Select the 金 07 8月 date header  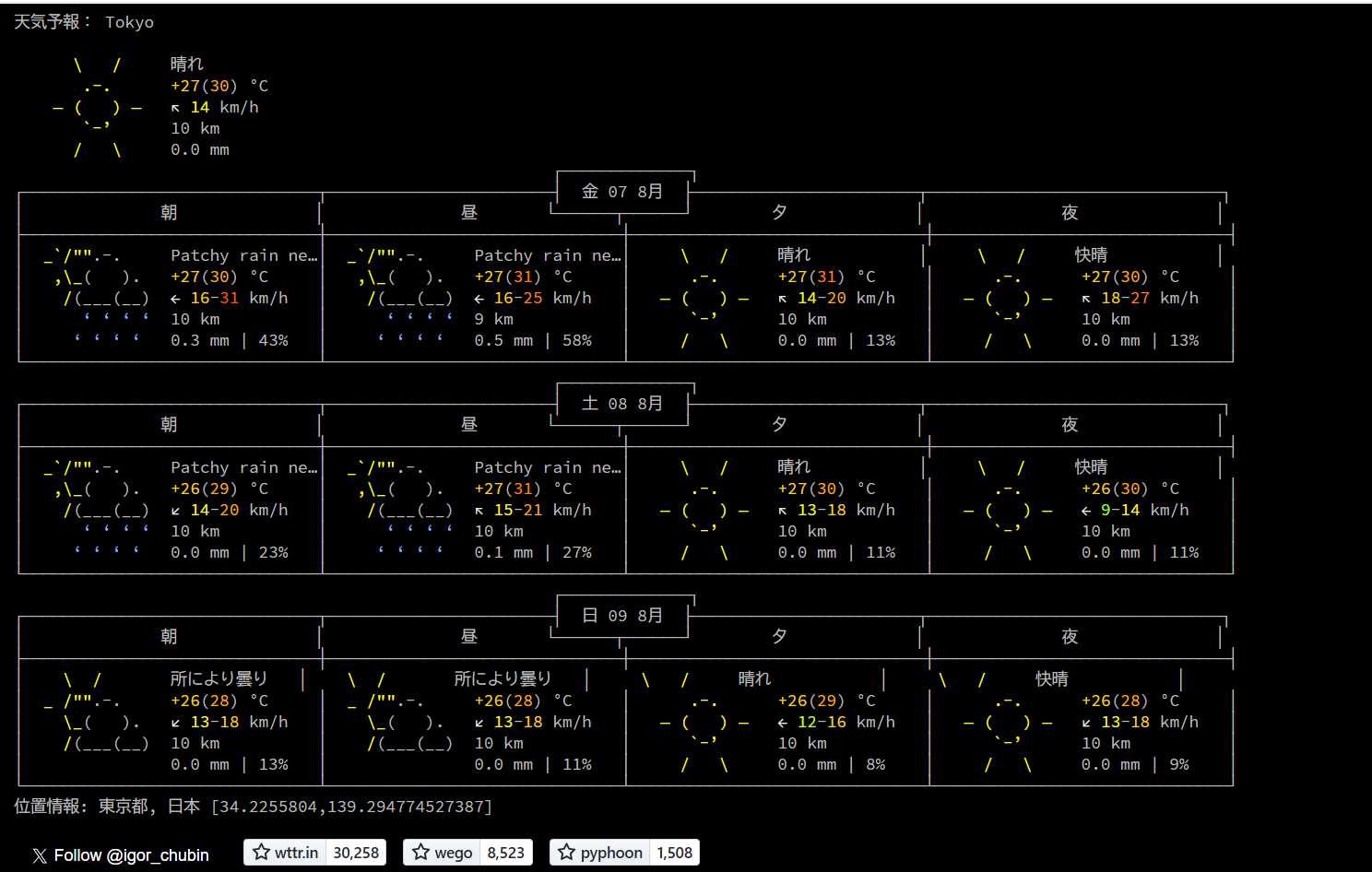pos(622,192)
